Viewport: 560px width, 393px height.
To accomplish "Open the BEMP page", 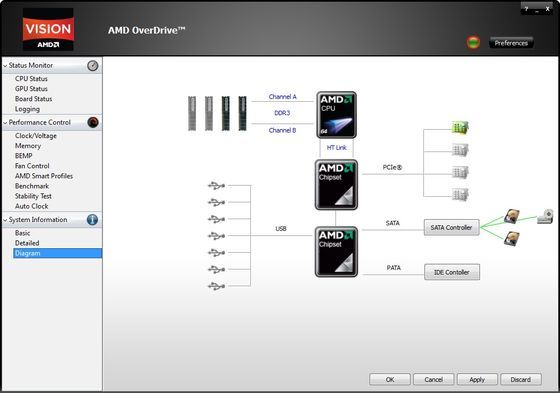I will coord(24,156).
